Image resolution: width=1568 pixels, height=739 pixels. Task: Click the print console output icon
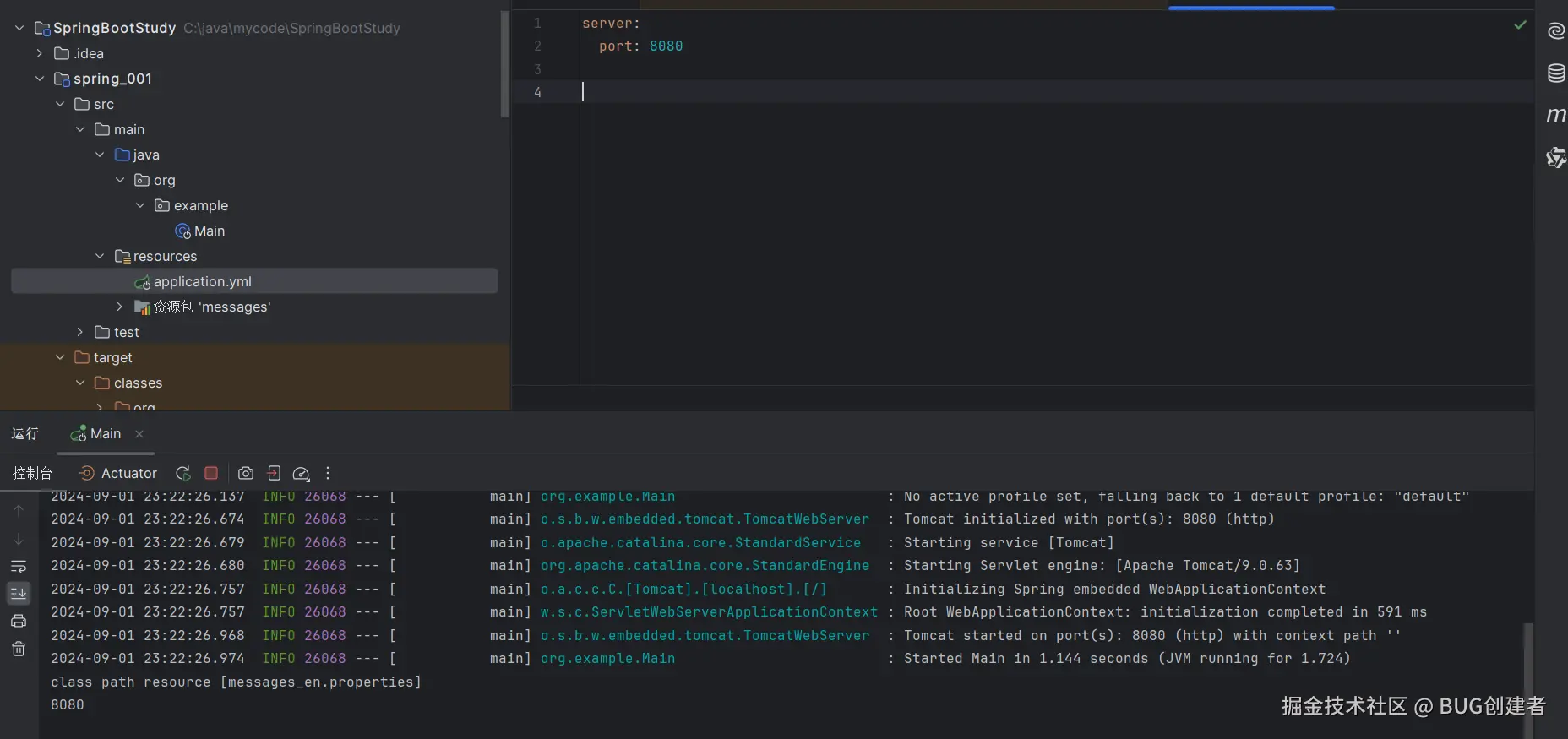point(19,621)
